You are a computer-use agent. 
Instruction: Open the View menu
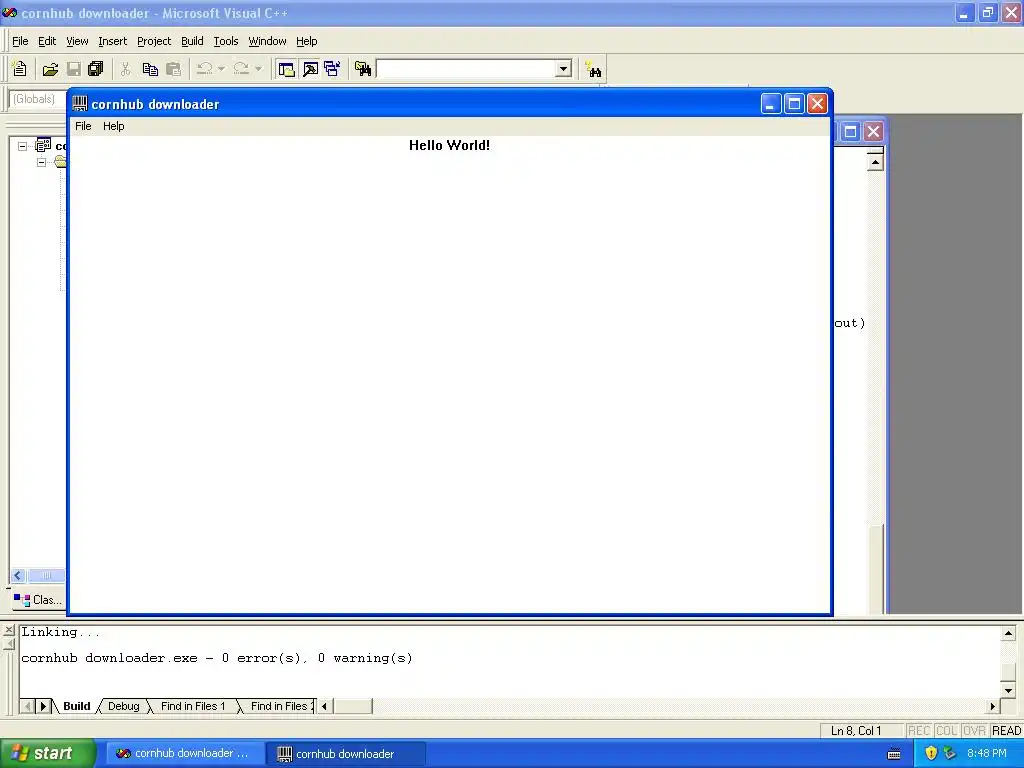pyautogui.click(x=77, y=41)
